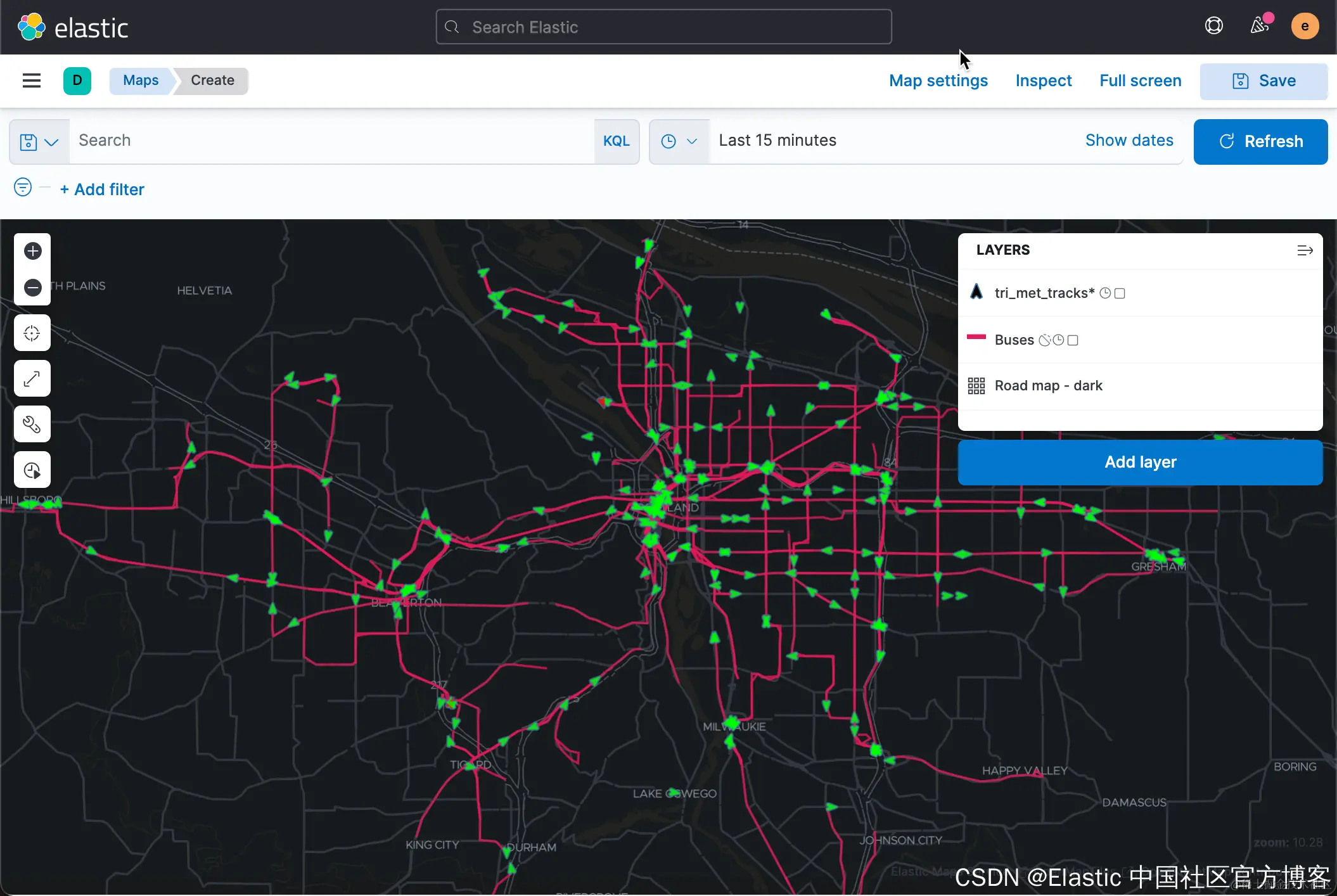Open the map drawing tools button
Screen dimensions: 1337x896
pyautogui.click(x=32, y=425)
